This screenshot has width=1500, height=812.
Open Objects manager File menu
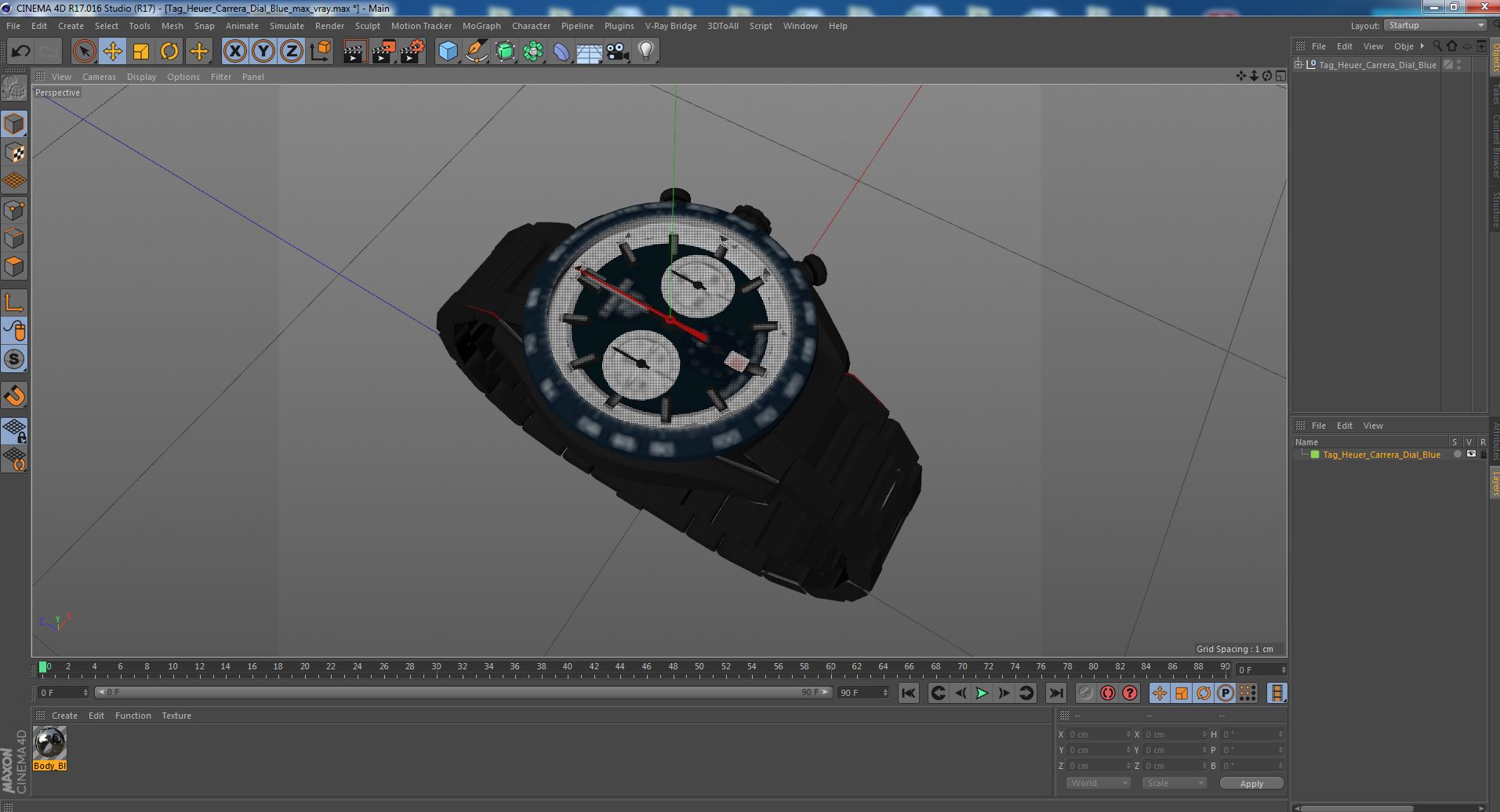click(1318, 46)
